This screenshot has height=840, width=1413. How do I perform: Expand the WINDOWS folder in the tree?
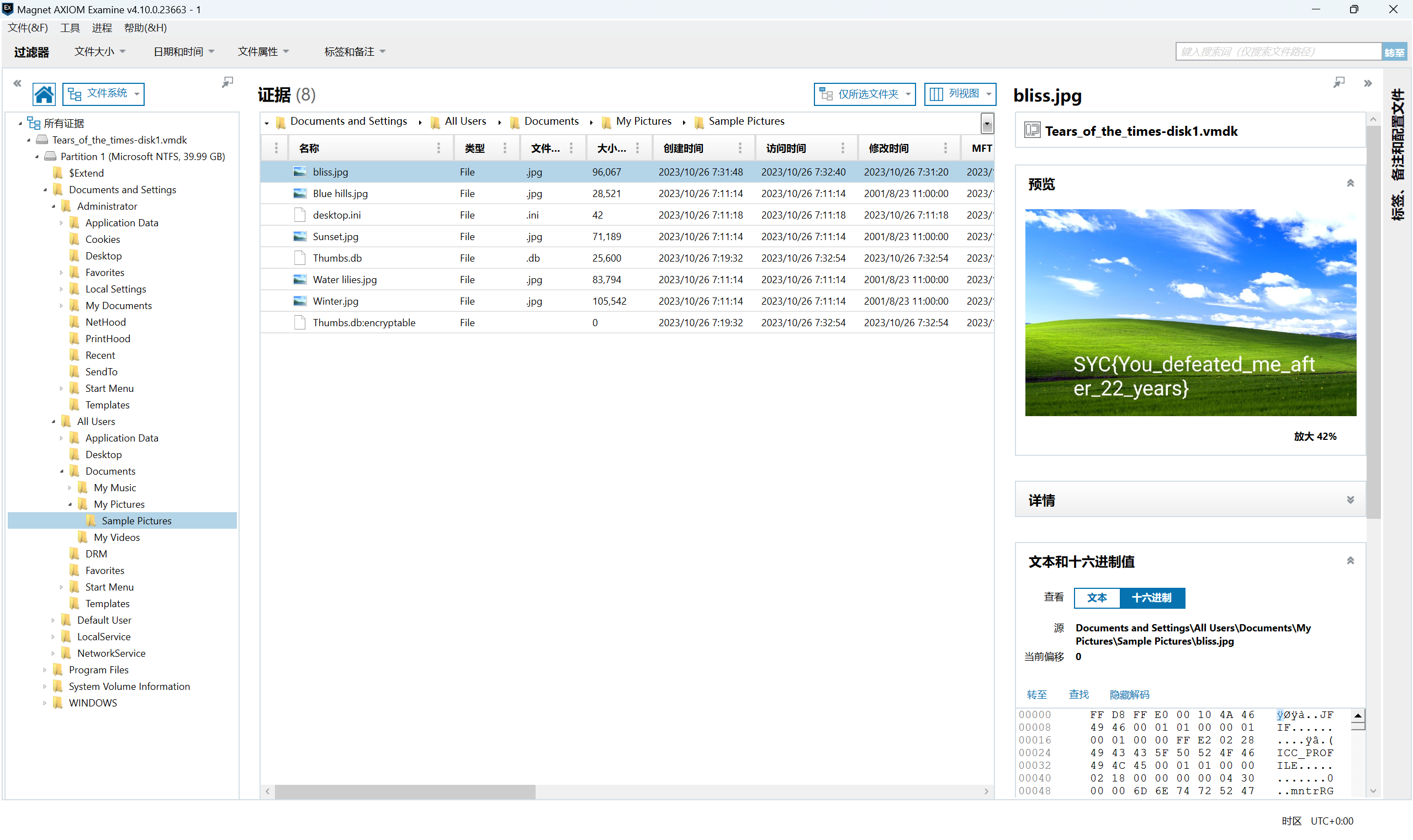[45, 703]
